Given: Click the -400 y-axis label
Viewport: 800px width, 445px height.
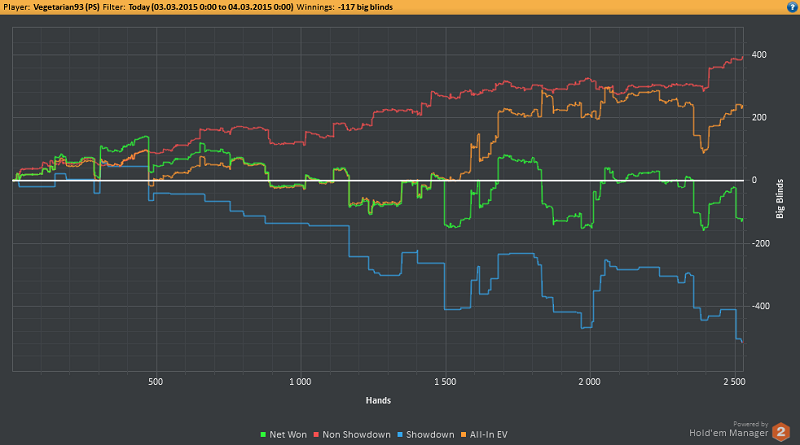Looking at the screenshot, I should (760, 306).
